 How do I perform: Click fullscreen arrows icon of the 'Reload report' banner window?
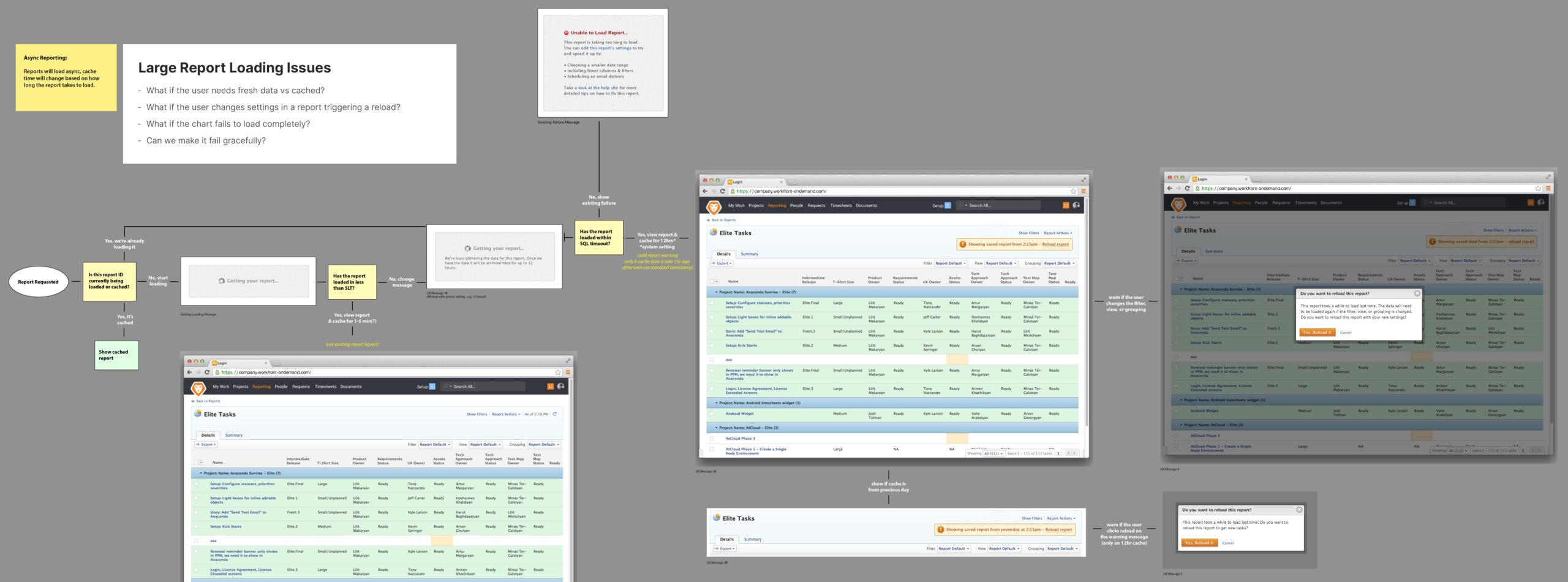coord(1084,180)
